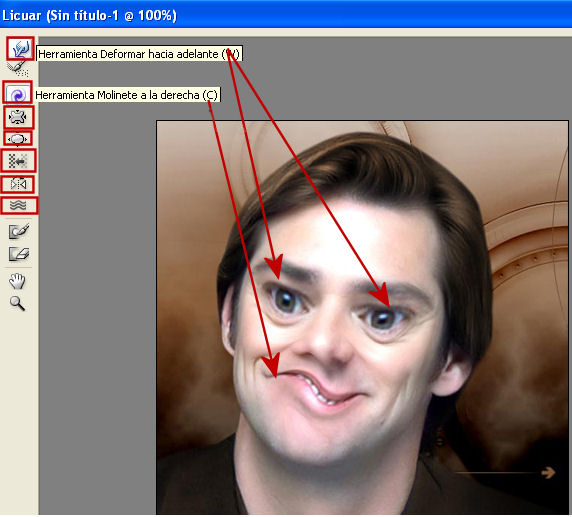Select the Turbulence tool with wavy lines
The width and height of the screenshot is (572, 517).
coord(18,206)
